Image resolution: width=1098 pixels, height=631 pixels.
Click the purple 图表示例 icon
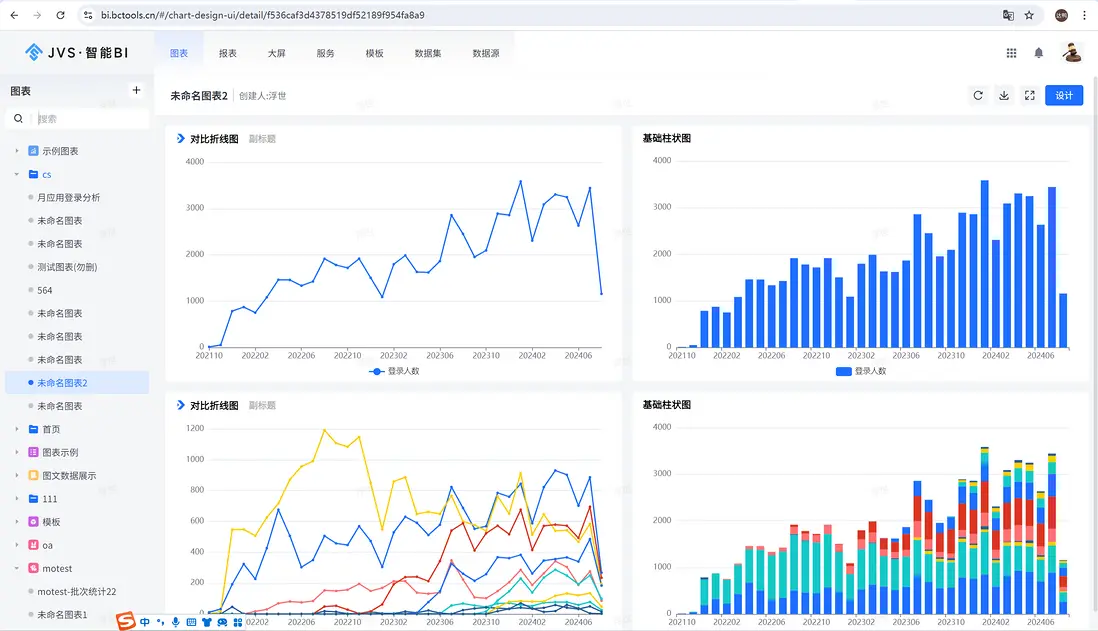(x=33, y=452)
